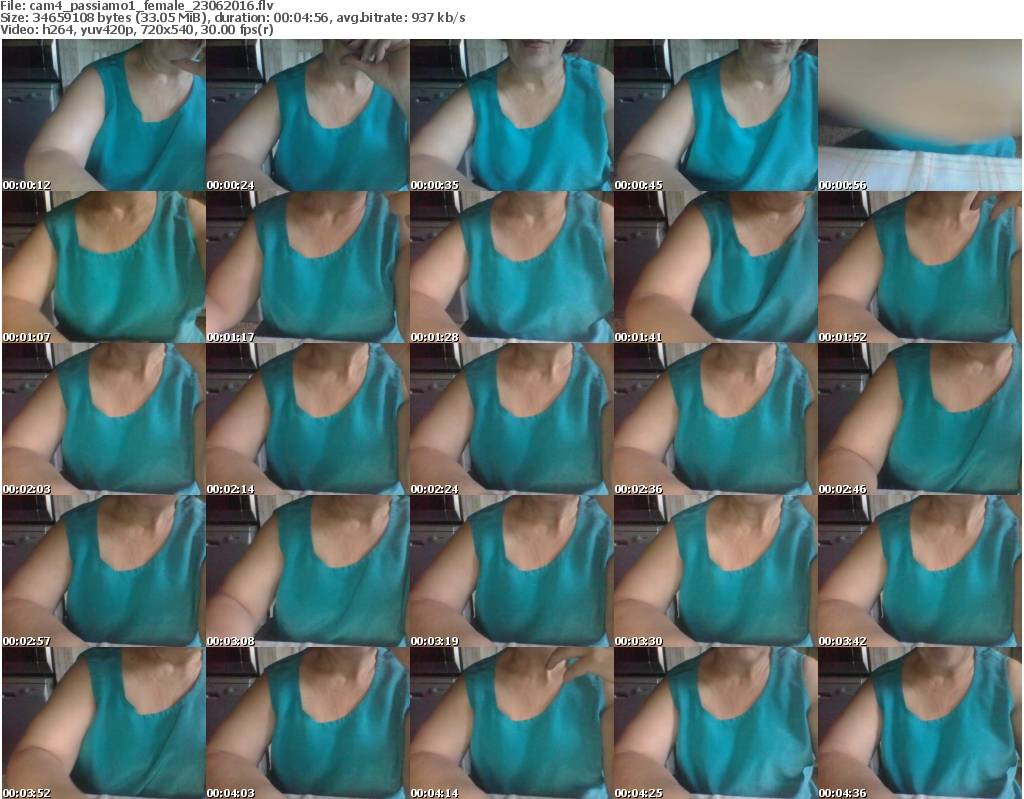View the snapshot timestamped 00:04:36

click(920, 723)
